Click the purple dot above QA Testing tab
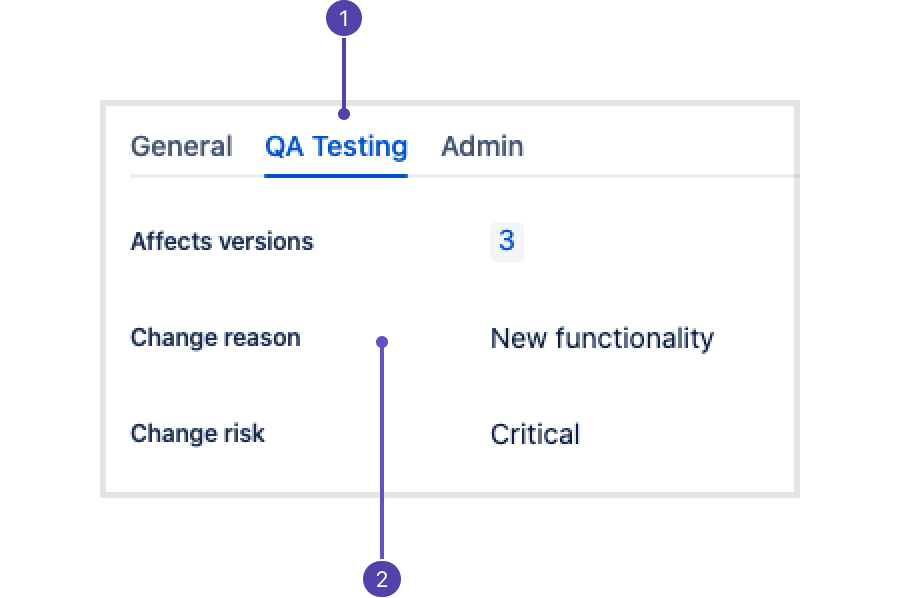 coord(344,114)
